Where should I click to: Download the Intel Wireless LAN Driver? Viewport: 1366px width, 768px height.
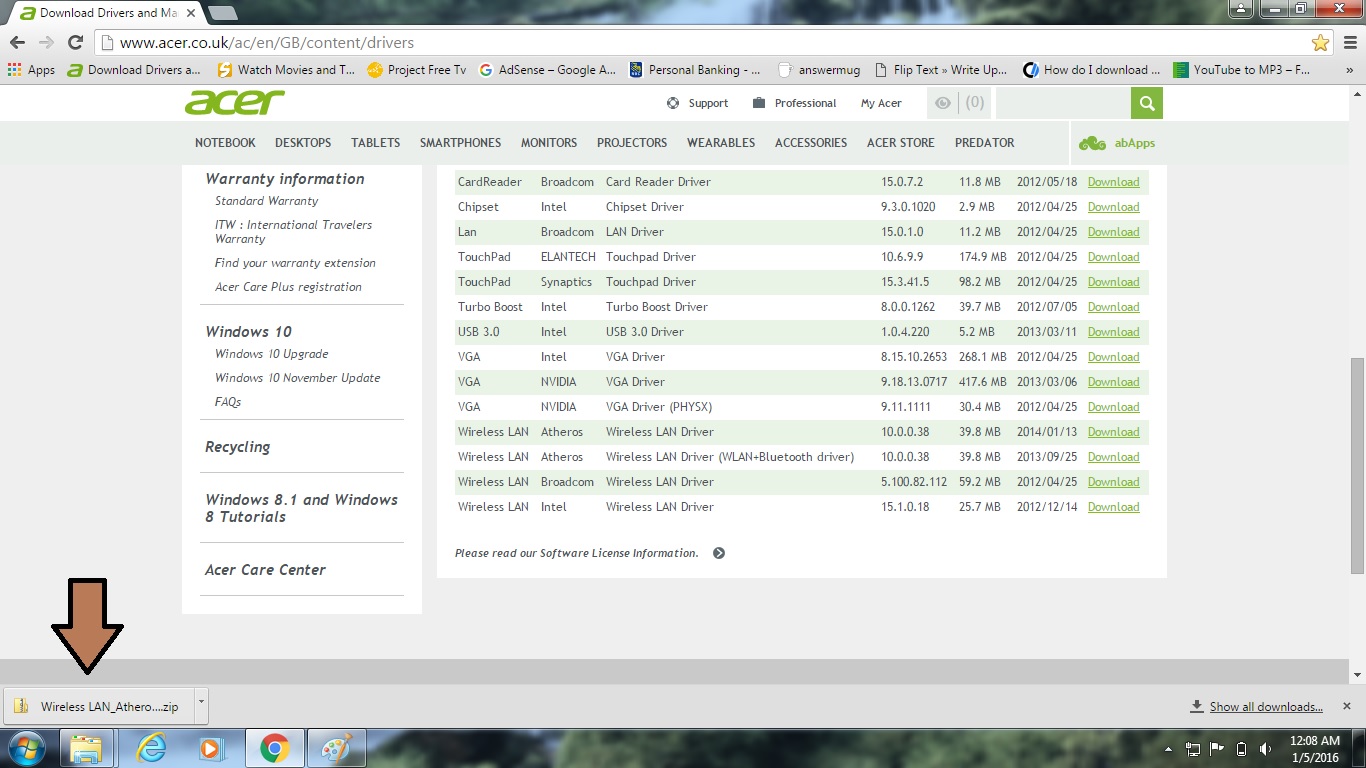pos(1114,507)
